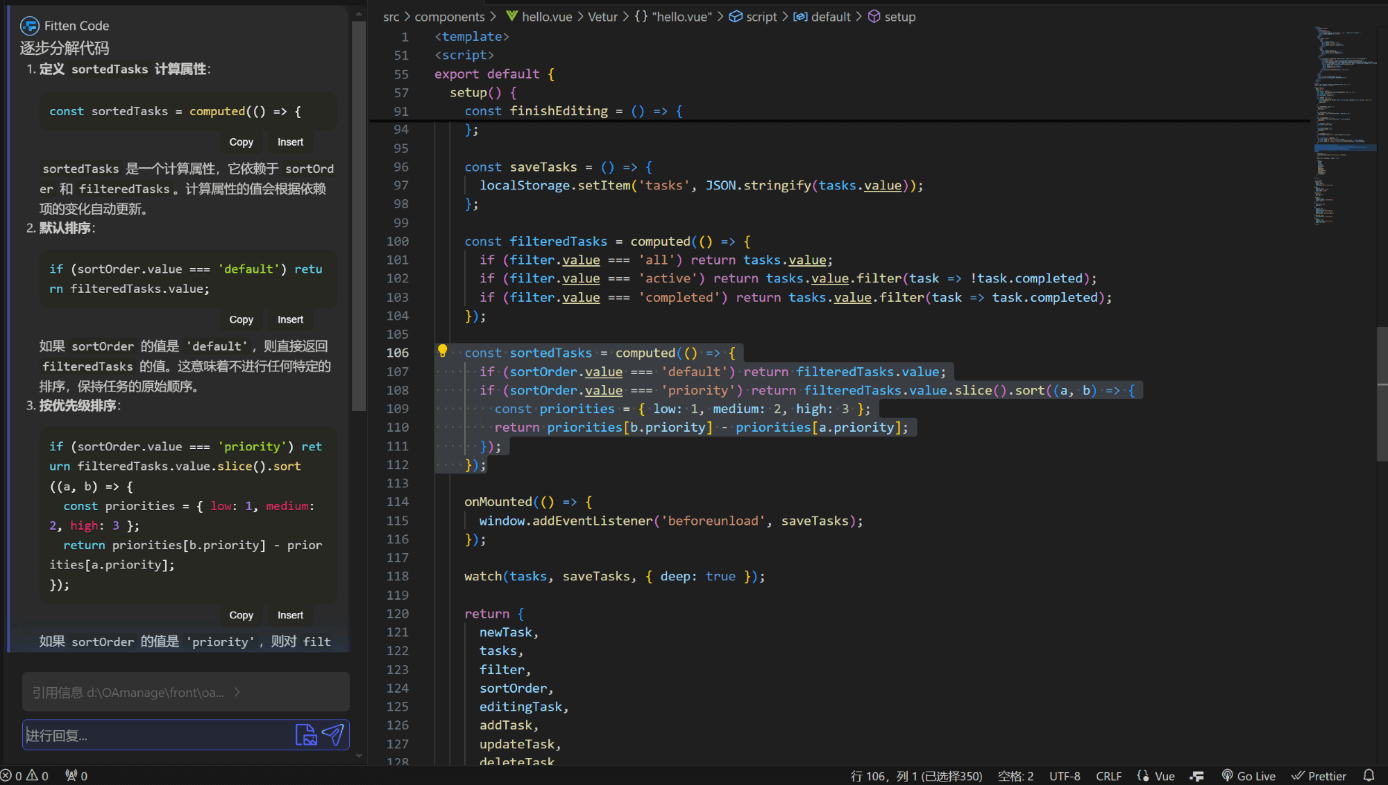1388x785 pixels.
Task: Click the errors and warnings count indicator
Action: tap(25, 776)
